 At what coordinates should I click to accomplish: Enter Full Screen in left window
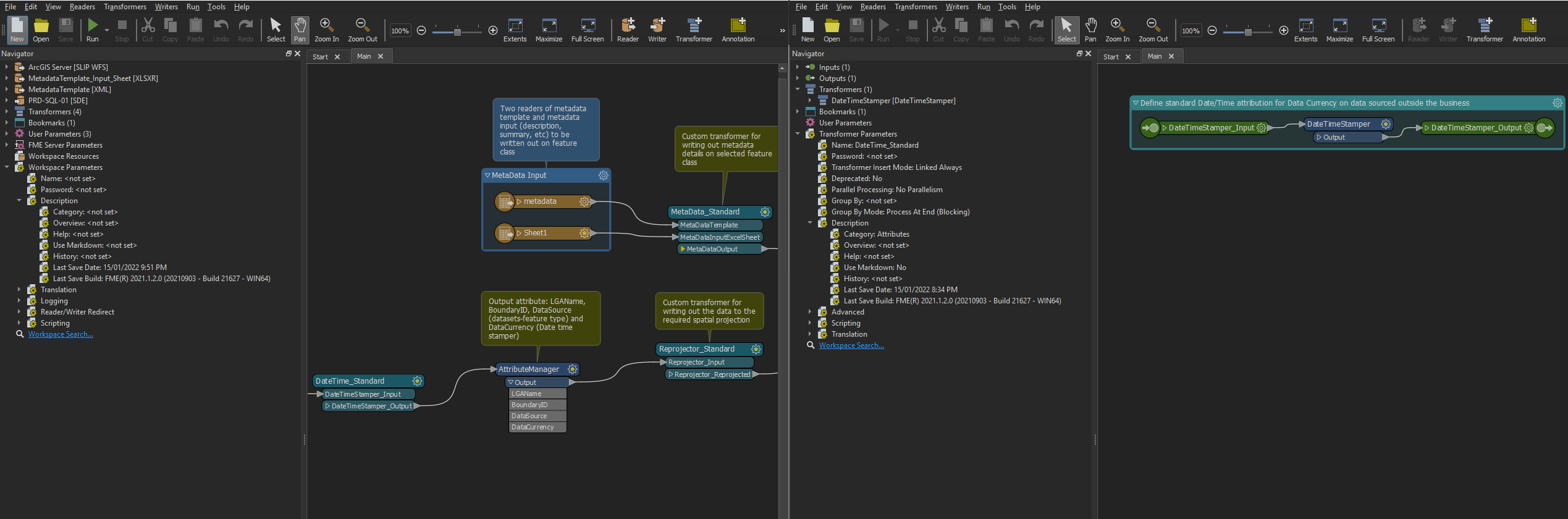point(588,30)
